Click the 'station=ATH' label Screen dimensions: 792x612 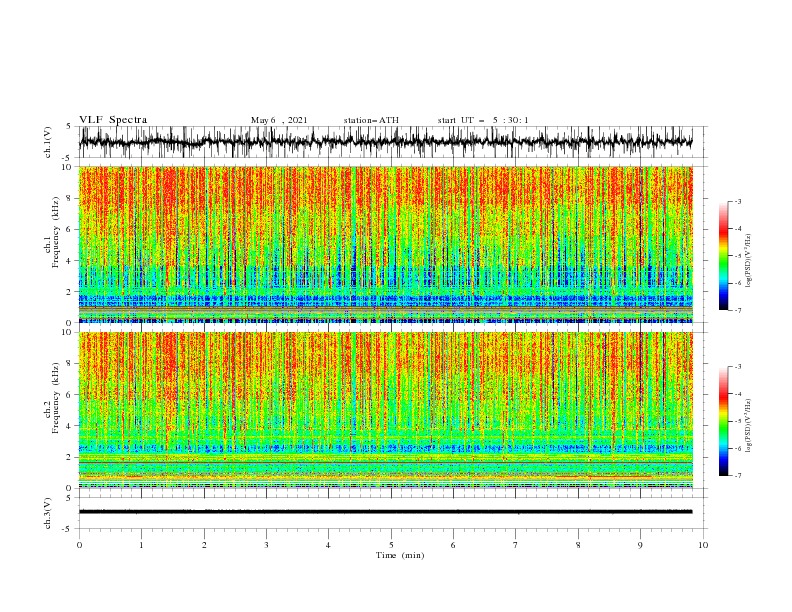(371, 120)
